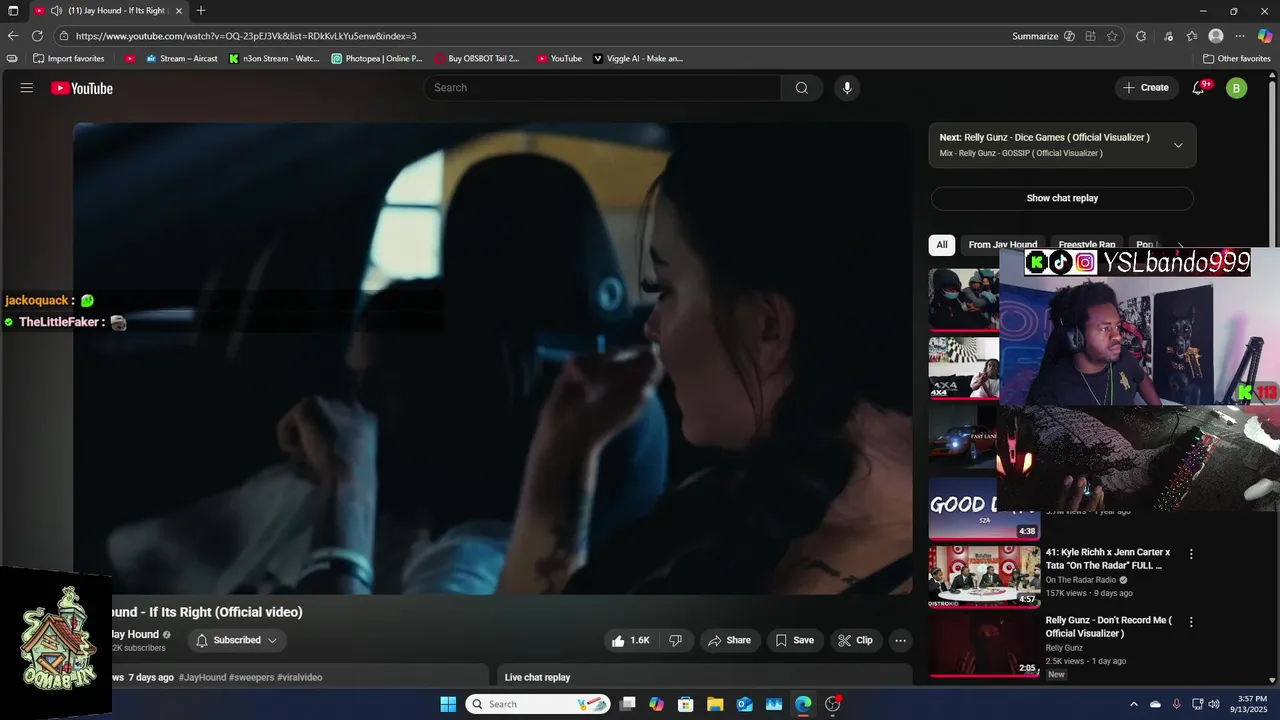Open the Edge profile avatar
Viewport: 1280px width, 720px height.
tap(1216, 36)
